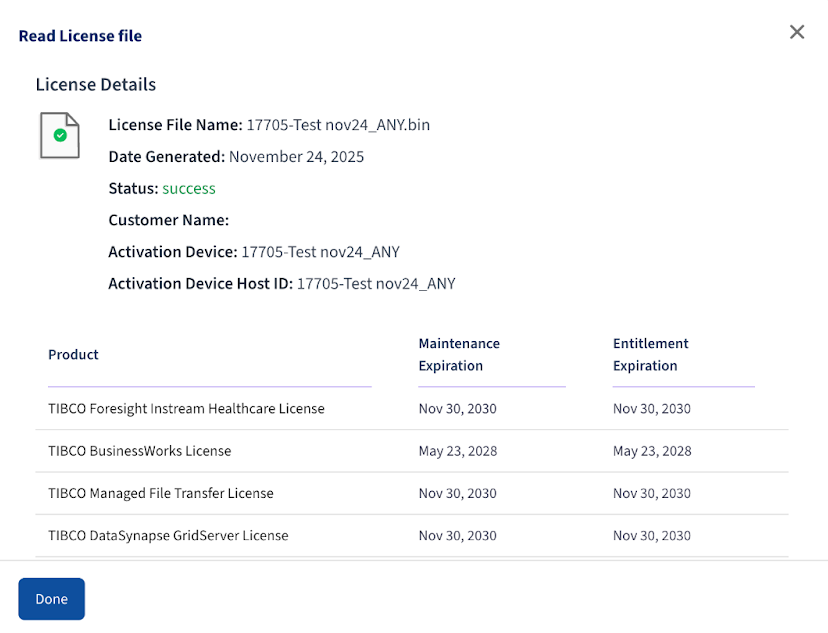Select the TIBCO DataSynapse GridServer License row

coord(168,535)
